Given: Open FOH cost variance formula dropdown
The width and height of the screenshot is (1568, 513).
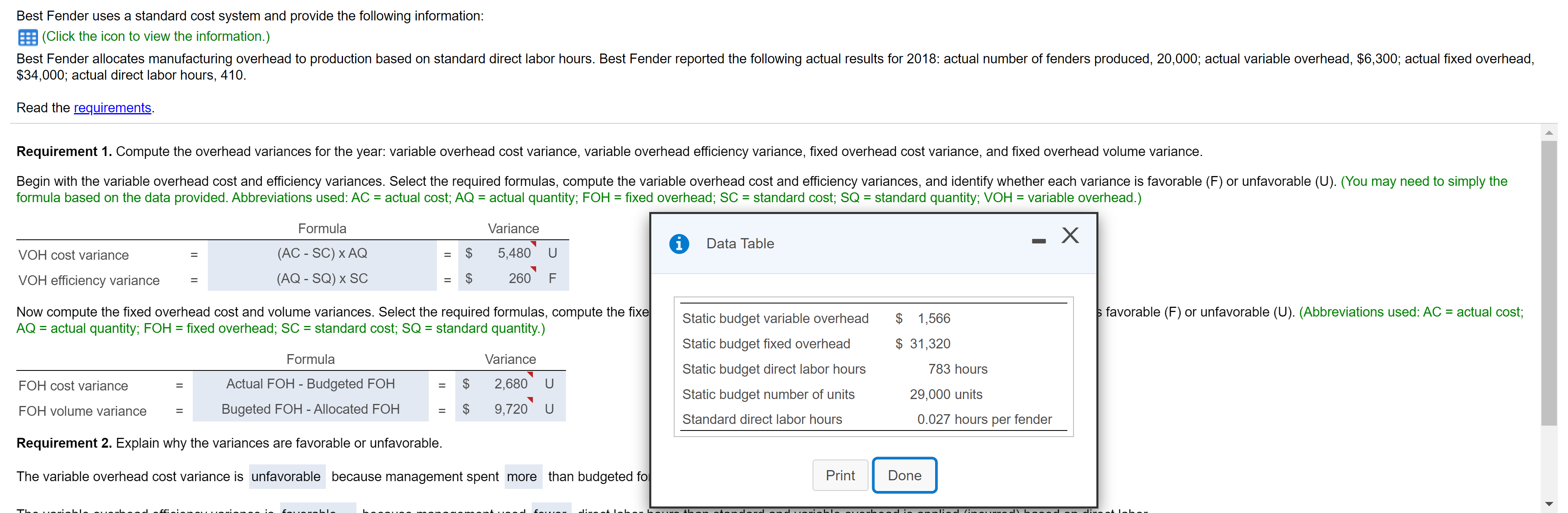Looking at the screenshot, I should (x=310, y=384).
